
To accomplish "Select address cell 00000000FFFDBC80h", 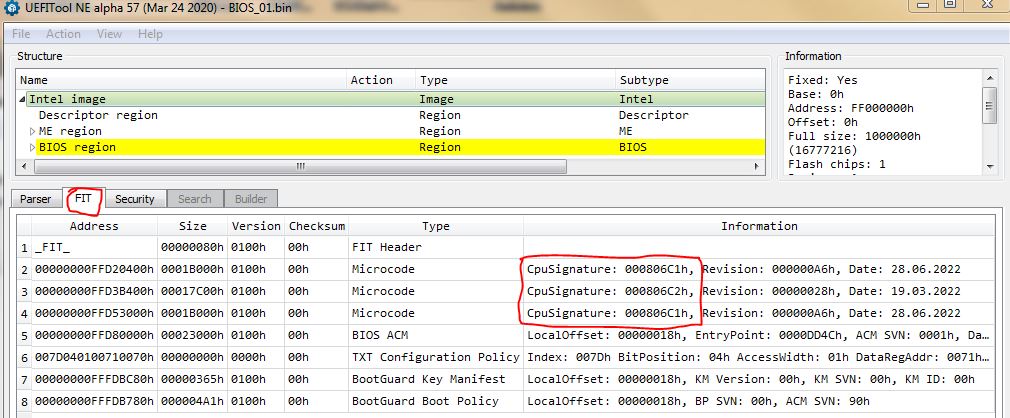I will coord(94,379).
